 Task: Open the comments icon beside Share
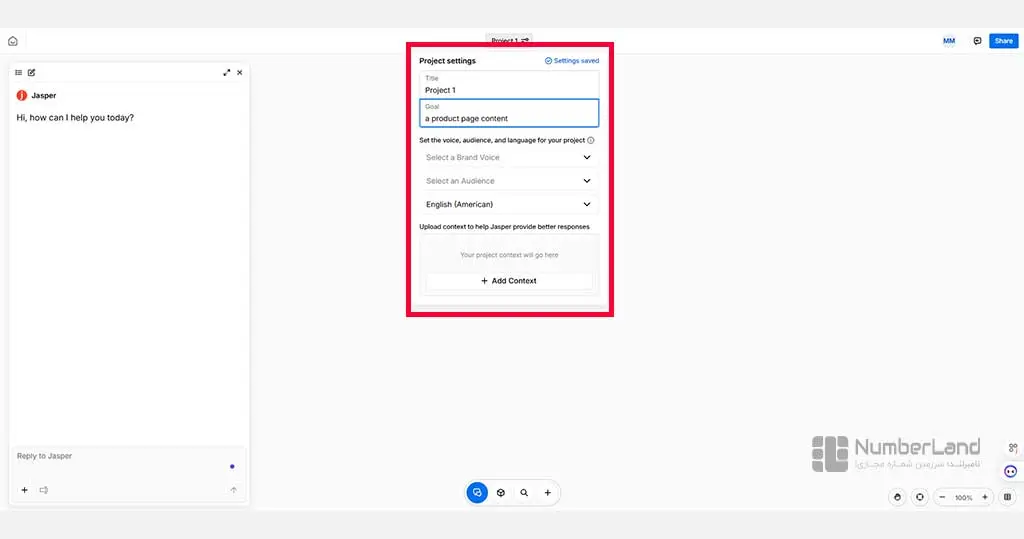tap(977, 41)
